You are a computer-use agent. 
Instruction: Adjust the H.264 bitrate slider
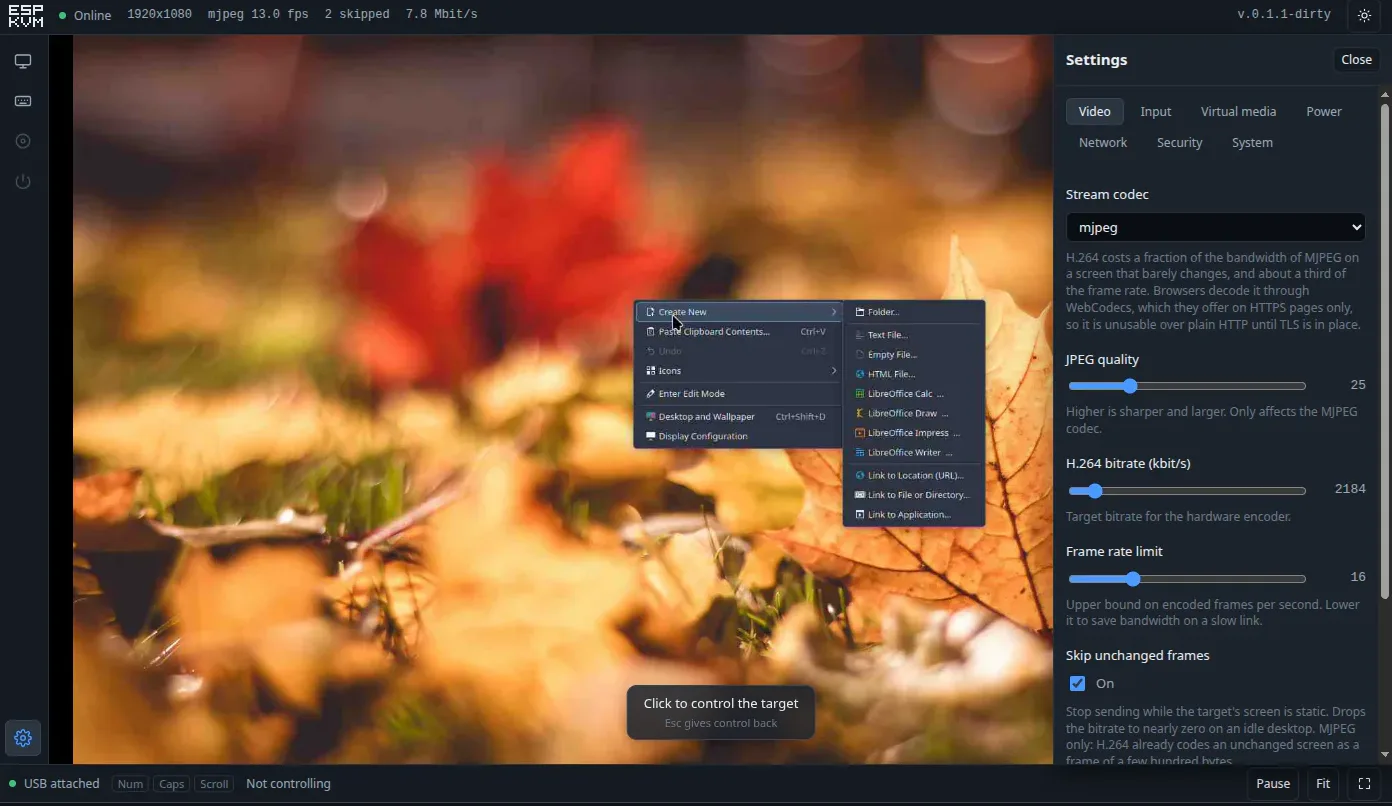pyautogui.click(x=1186, y=491)
